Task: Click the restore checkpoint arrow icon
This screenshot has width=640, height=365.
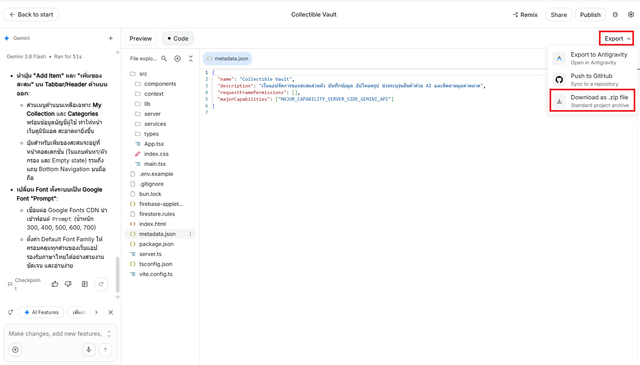Action: (x=101, y=284)
